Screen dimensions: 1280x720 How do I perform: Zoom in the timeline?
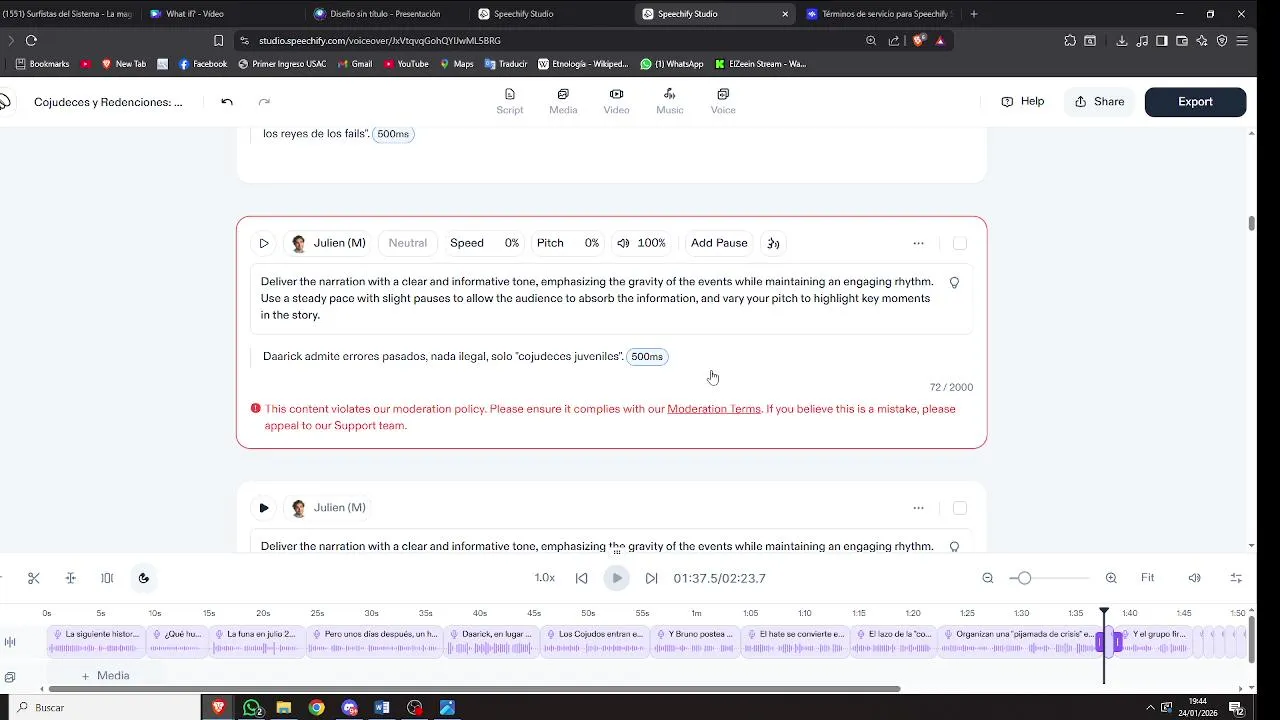[1111, 578]
